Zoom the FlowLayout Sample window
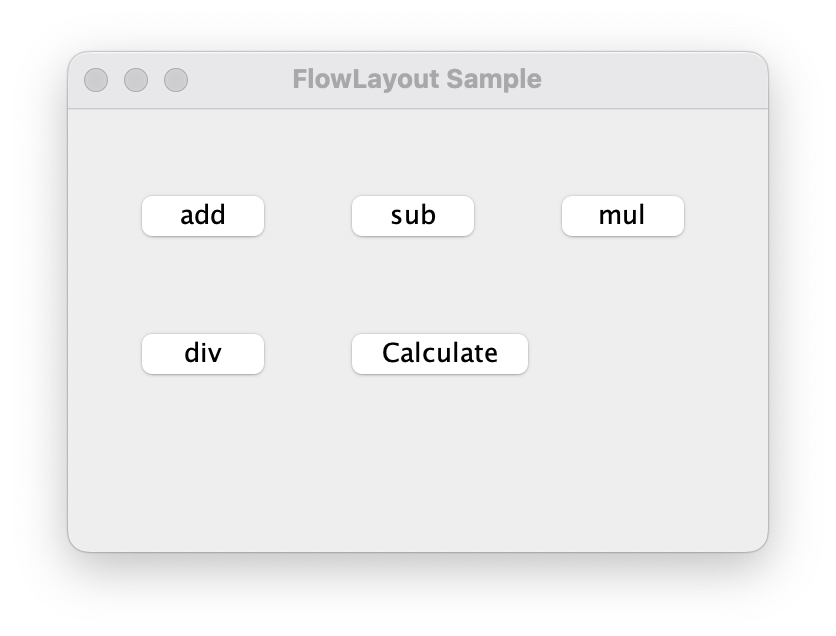 [176, 80]
